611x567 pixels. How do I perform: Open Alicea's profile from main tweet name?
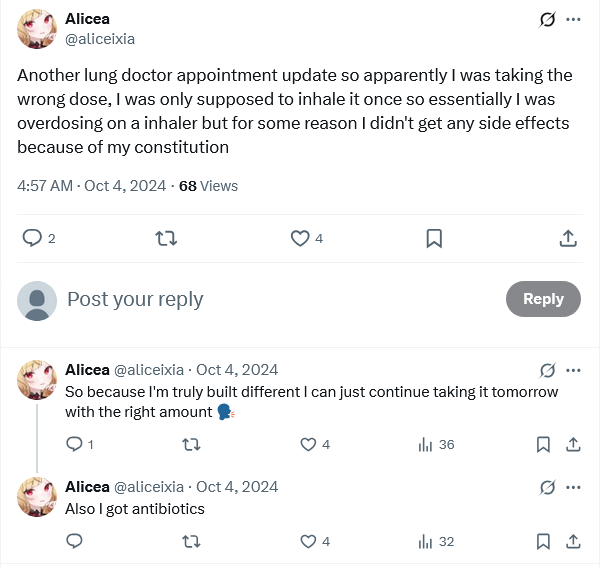click(89, 19)
